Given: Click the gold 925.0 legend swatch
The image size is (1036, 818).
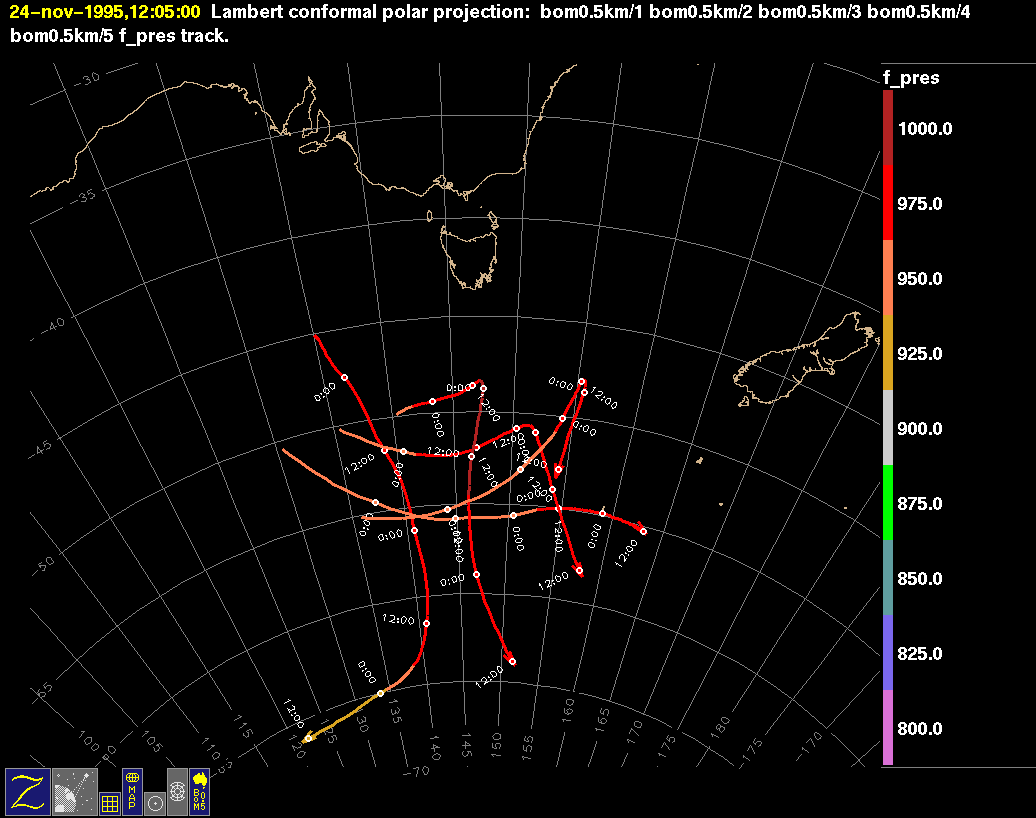Looking at the screenshot, I should tap(888, 353).
